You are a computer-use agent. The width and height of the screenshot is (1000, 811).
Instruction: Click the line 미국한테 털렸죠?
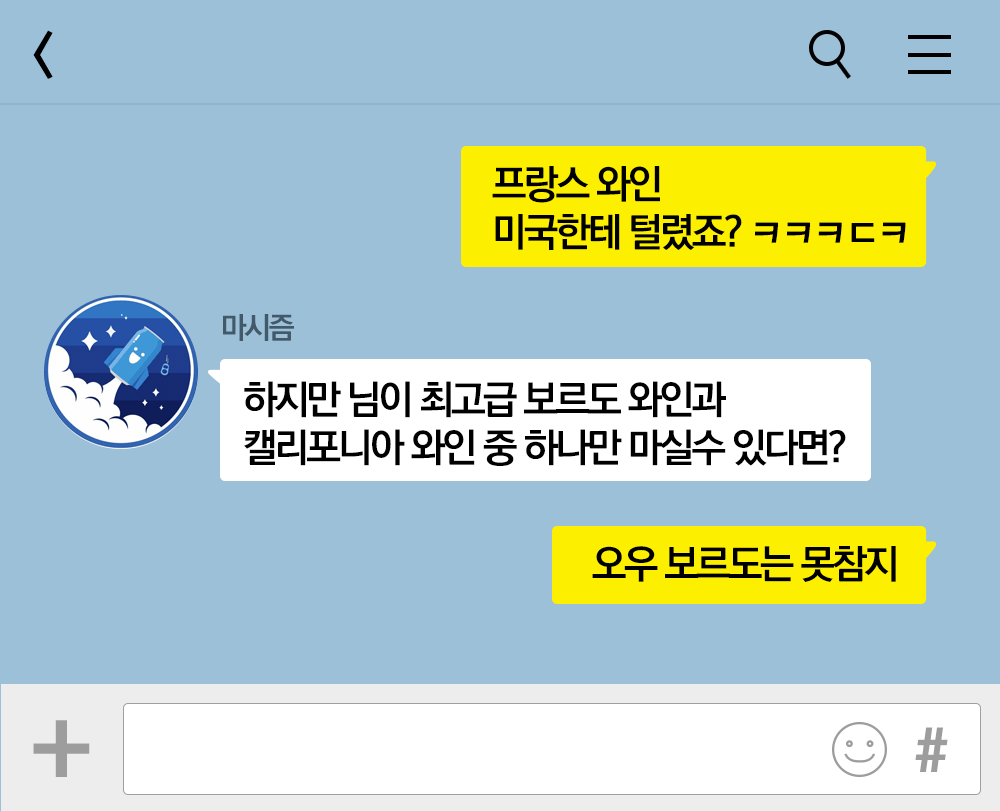tap(617, 231)
